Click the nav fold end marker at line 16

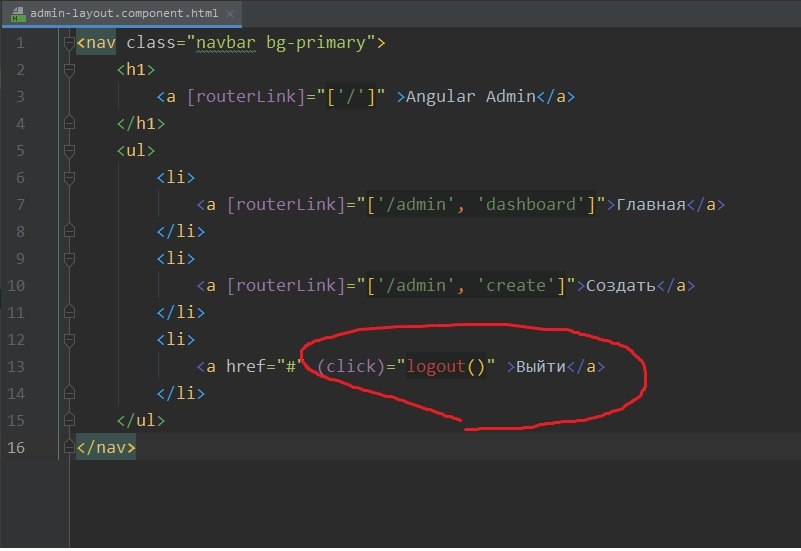pos(69,447)
